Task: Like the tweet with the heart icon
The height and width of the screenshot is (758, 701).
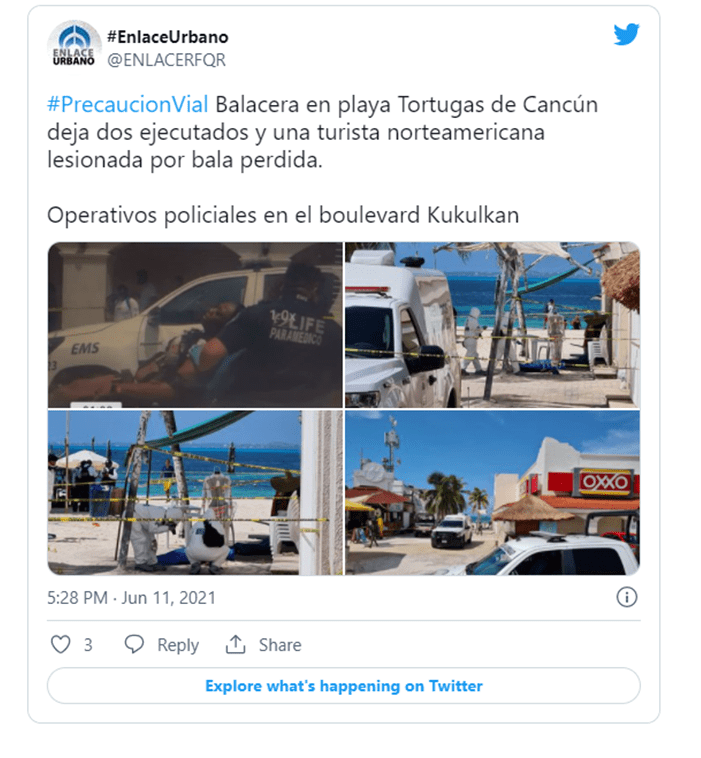Action: tap(61, 644)
